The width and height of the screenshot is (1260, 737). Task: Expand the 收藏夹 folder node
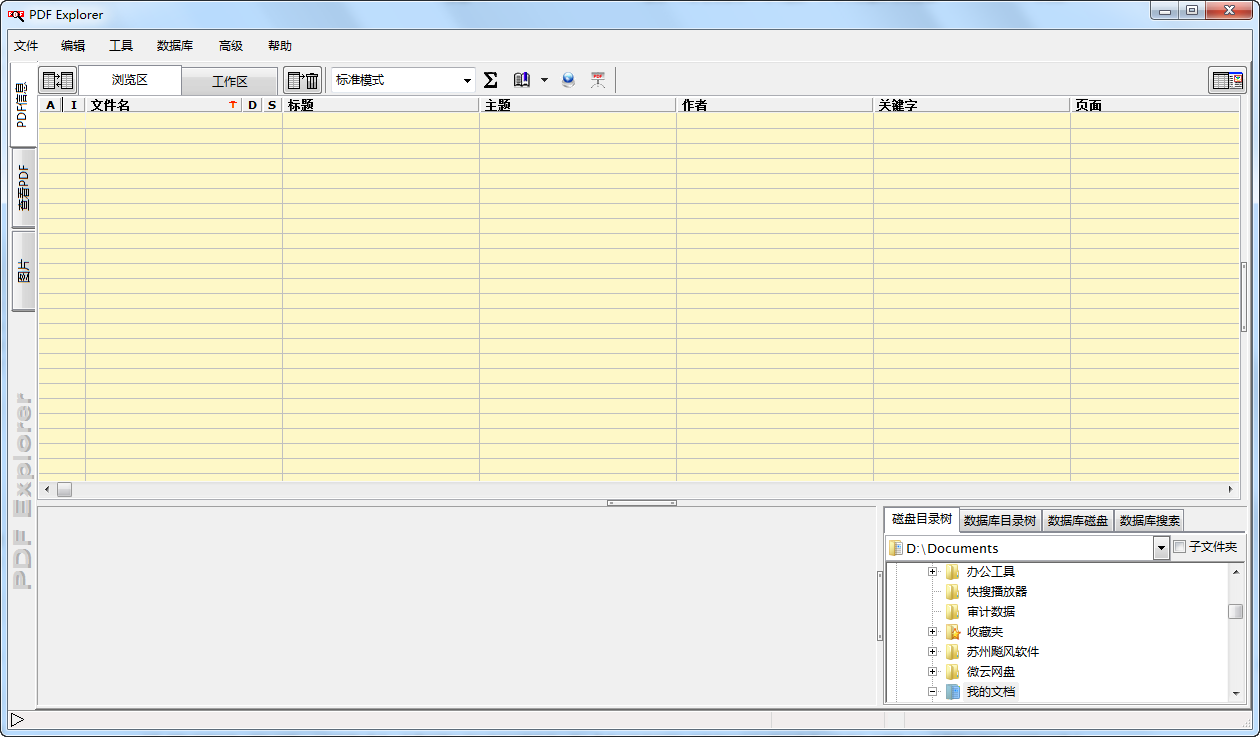(x=932, y=631)
